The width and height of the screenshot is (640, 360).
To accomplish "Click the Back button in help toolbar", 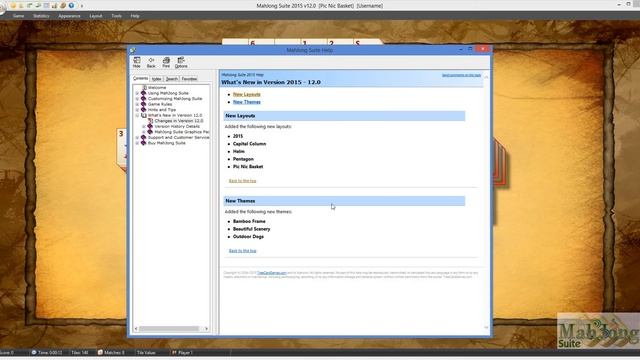I will click(x=151, y=62).
